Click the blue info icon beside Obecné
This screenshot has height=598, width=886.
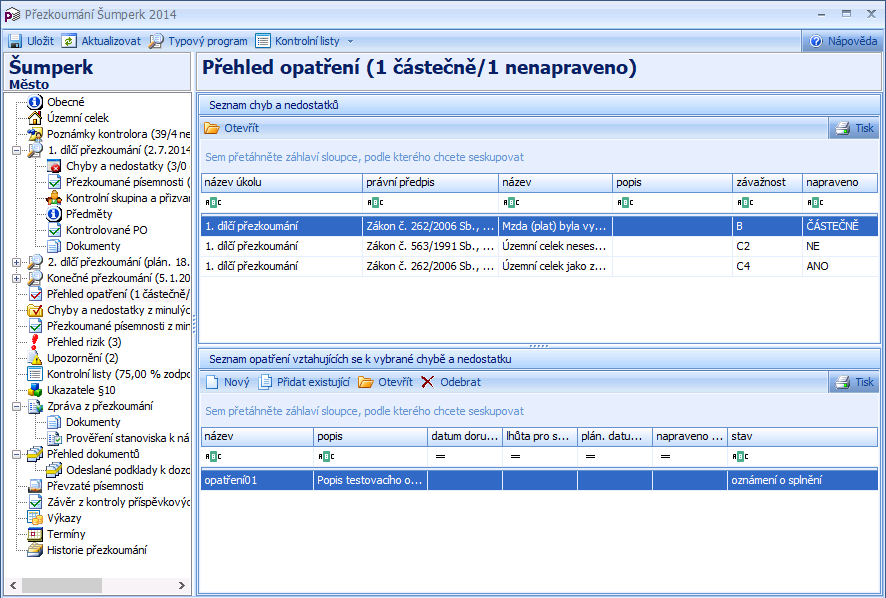click(35, 102)
